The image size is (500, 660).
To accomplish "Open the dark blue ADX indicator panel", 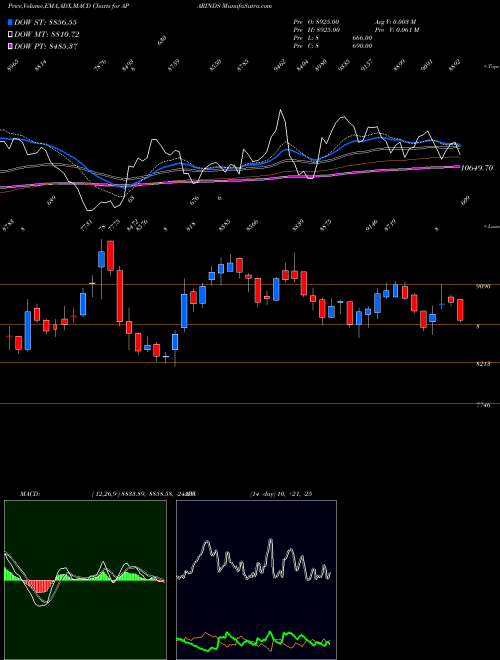I will 256,580.
